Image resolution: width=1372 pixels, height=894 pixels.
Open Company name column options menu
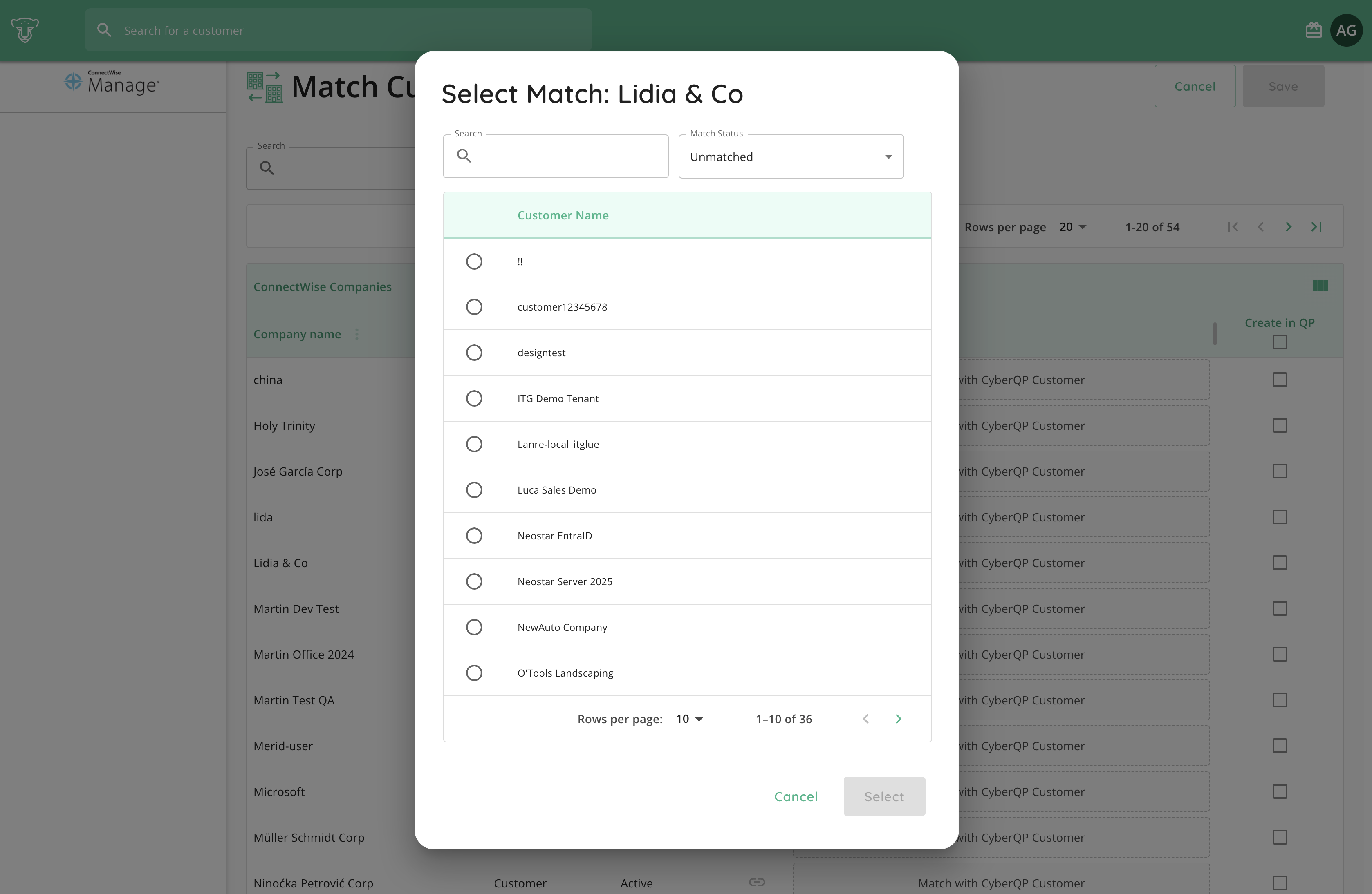(357, 334)
